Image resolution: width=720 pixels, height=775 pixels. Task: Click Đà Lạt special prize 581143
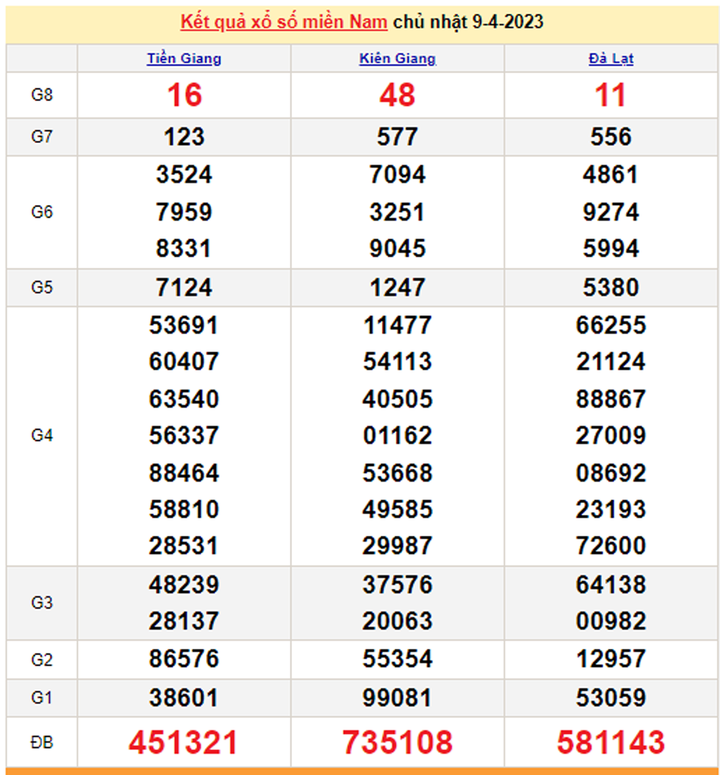[x=610, y=742]
